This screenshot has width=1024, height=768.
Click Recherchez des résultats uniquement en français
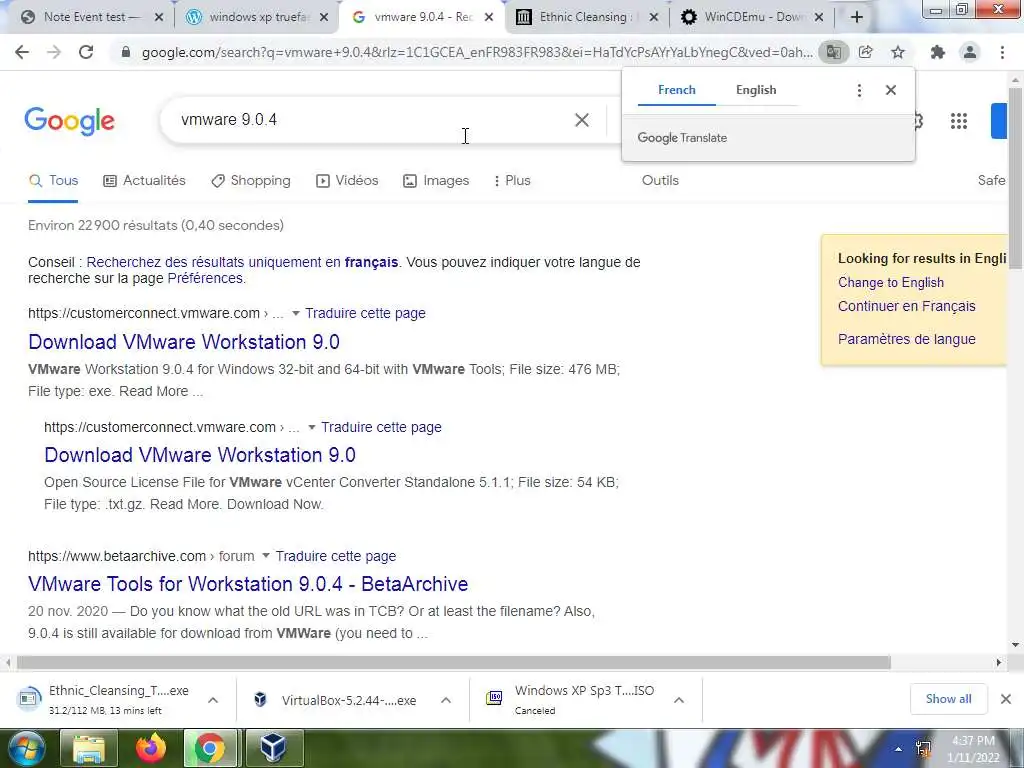[242, 263]
